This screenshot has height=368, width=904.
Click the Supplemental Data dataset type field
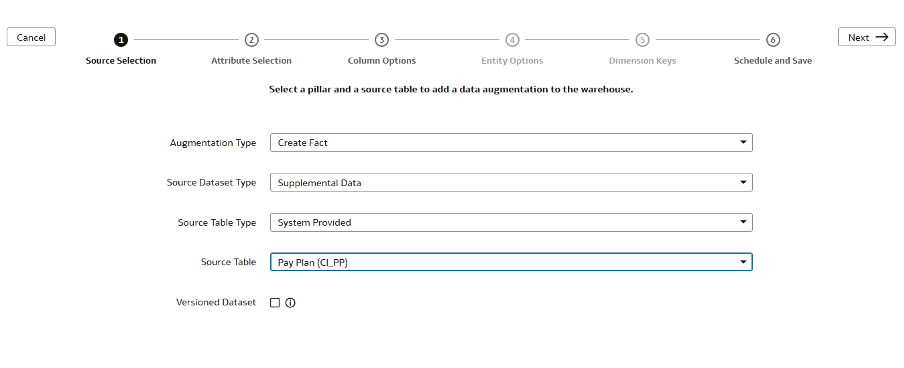511,183
